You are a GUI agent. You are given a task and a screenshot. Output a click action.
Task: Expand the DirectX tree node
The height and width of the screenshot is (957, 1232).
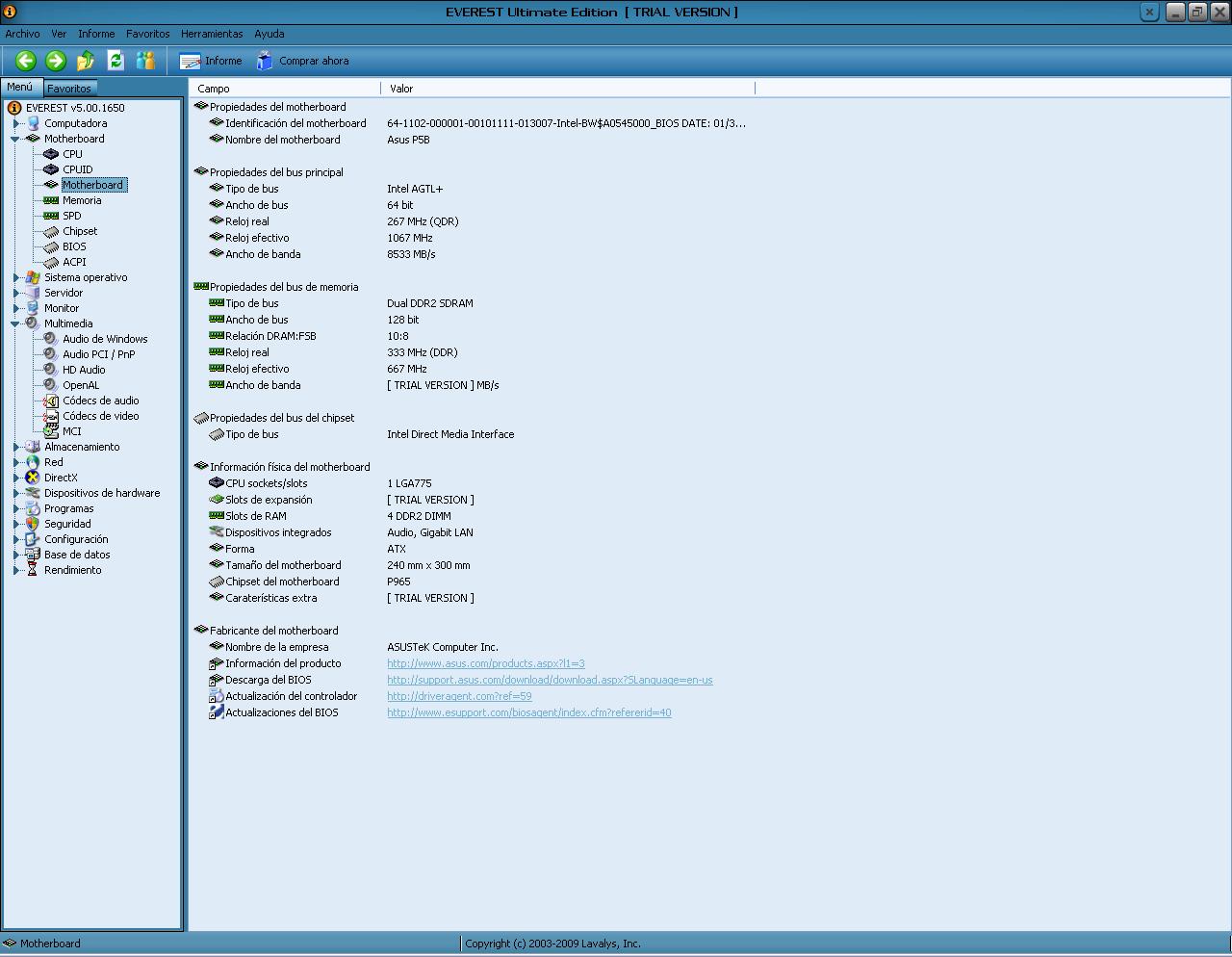pos(16,478)
